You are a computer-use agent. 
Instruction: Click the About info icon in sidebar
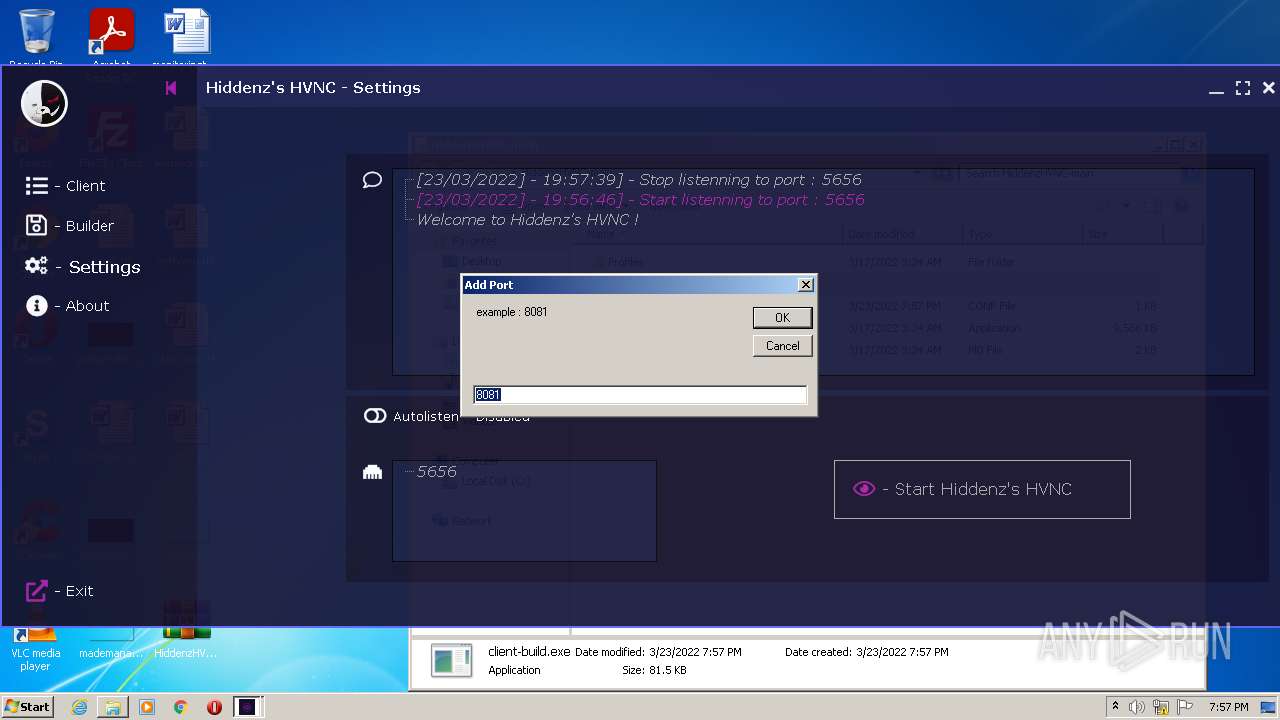coord(37,306)
